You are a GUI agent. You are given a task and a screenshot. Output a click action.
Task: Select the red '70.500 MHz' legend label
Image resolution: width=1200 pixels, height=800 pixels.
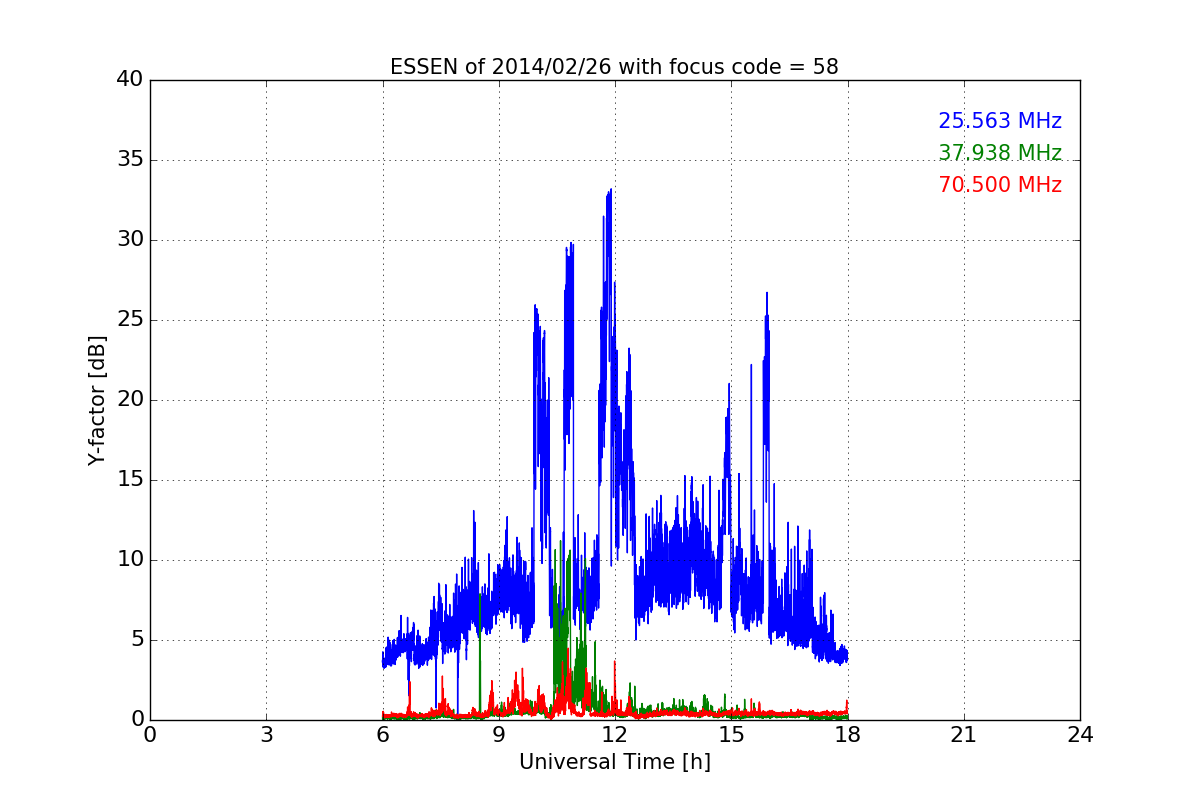1000,185
